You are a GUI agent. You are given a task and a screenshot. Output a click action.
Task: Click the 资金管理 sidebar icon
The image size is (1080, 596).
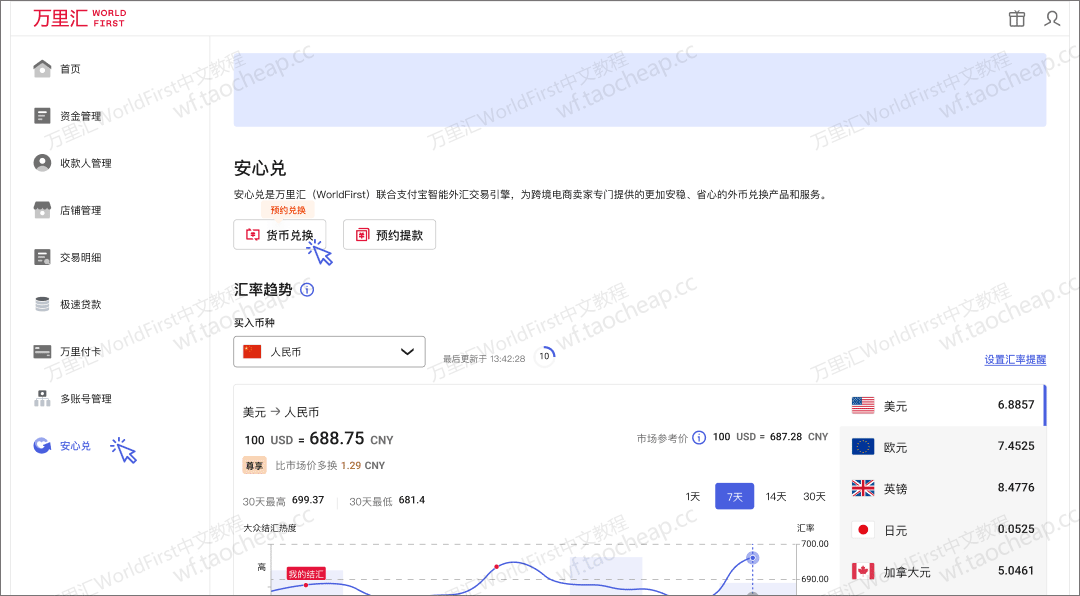(x=42, y=116)
